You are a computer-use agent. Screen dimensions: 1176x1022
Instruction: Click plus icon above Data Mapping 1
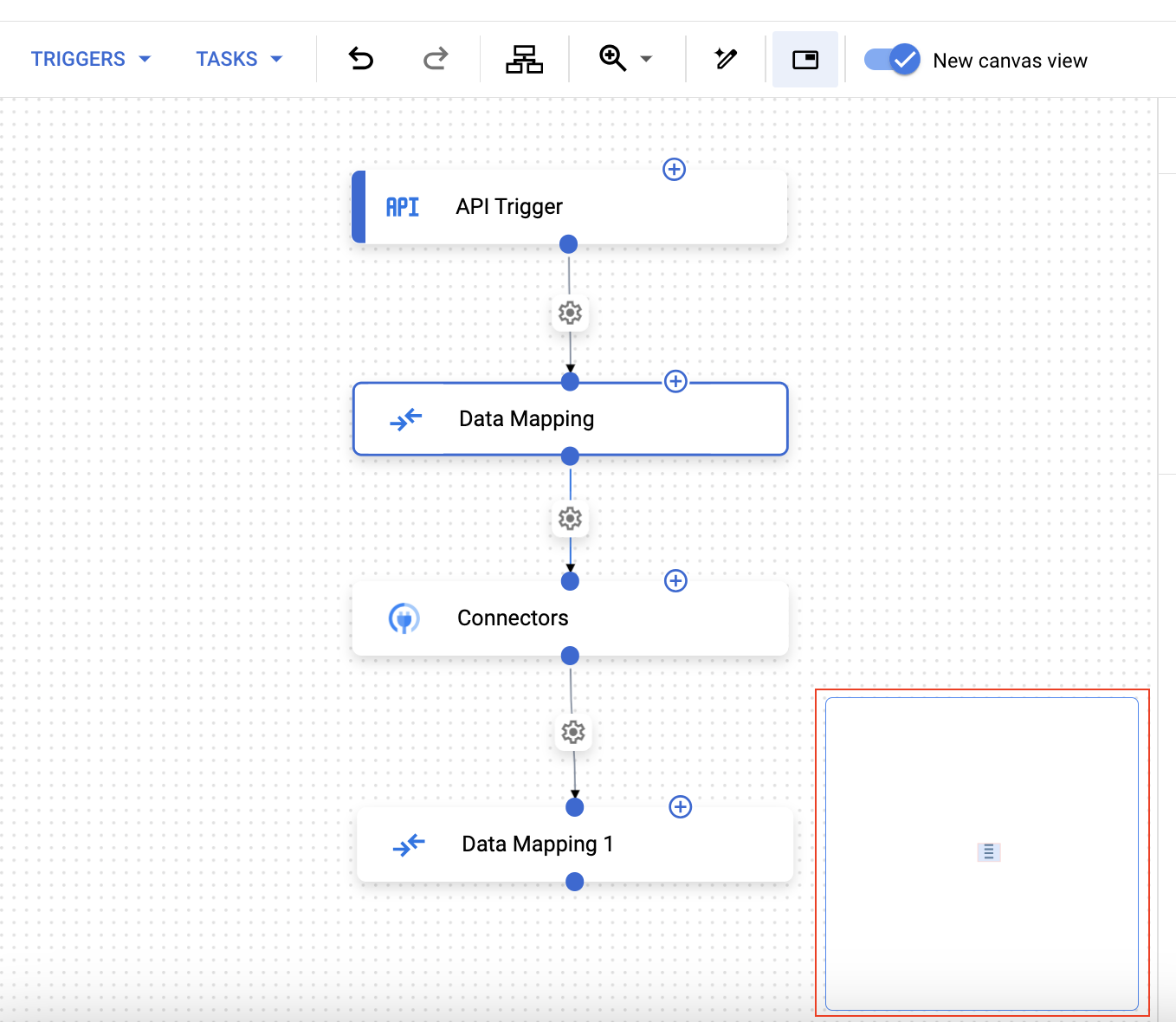coord(681,806)
